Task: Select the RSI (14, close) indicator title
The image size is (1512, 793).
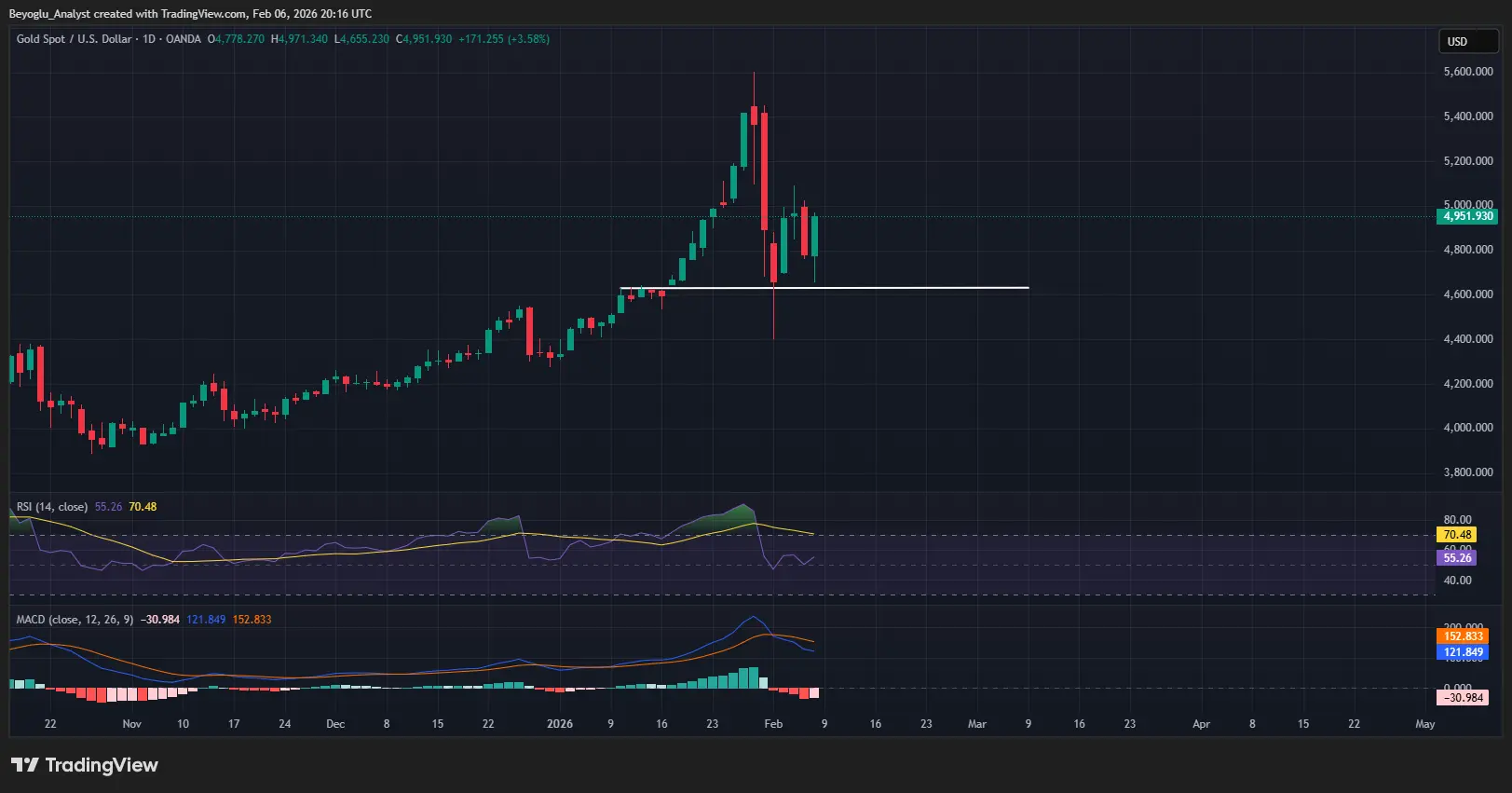Action: point(52,507)
